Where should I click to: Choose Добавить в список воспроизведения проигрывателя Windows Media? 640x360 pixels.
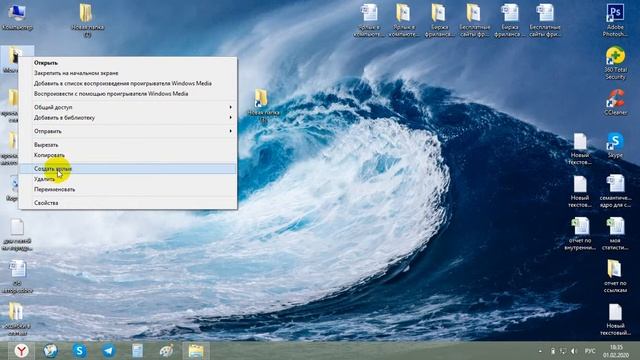tap(127, 83)
